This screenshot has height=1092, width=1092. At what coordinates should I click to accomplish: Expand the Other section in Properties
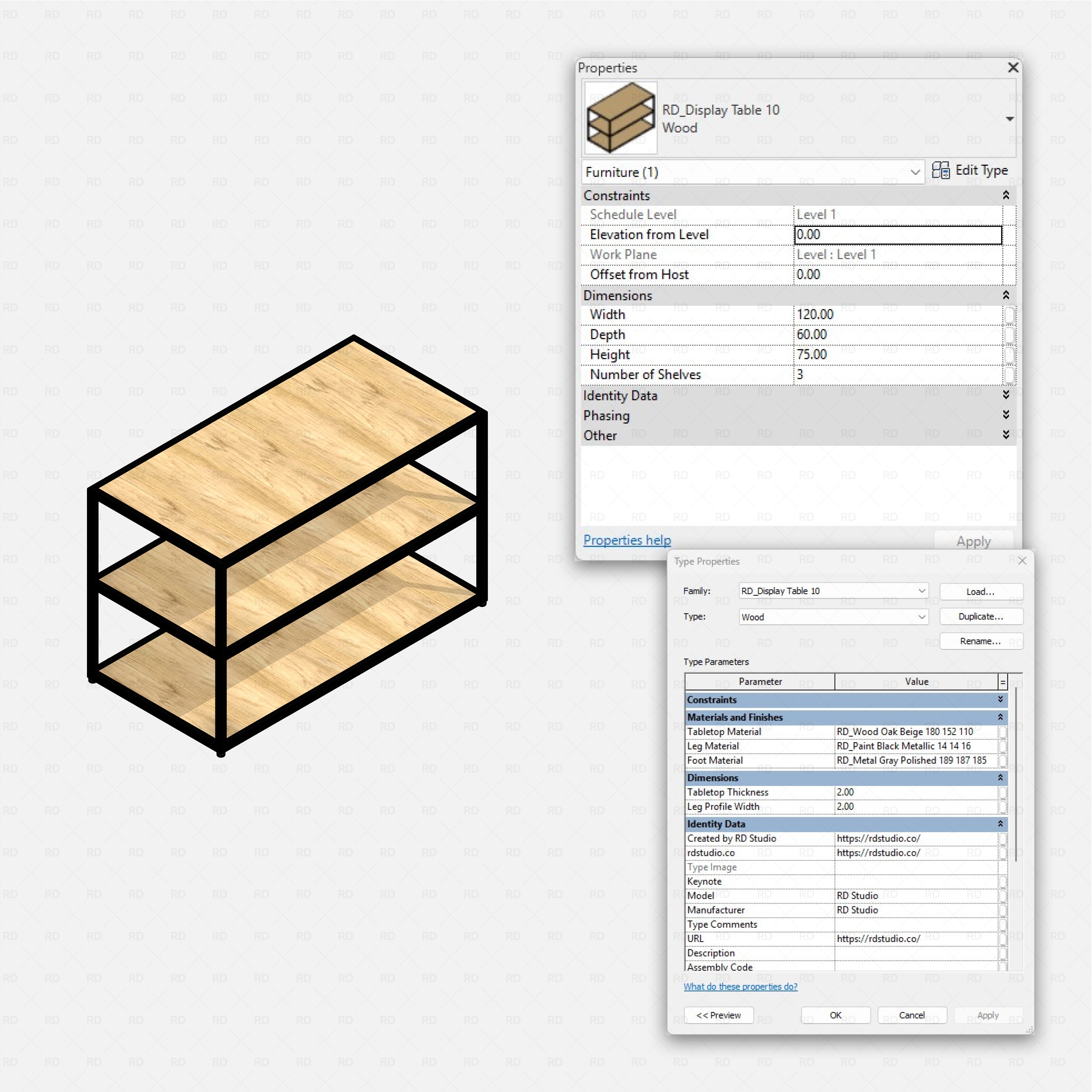tap(1006, 434)
